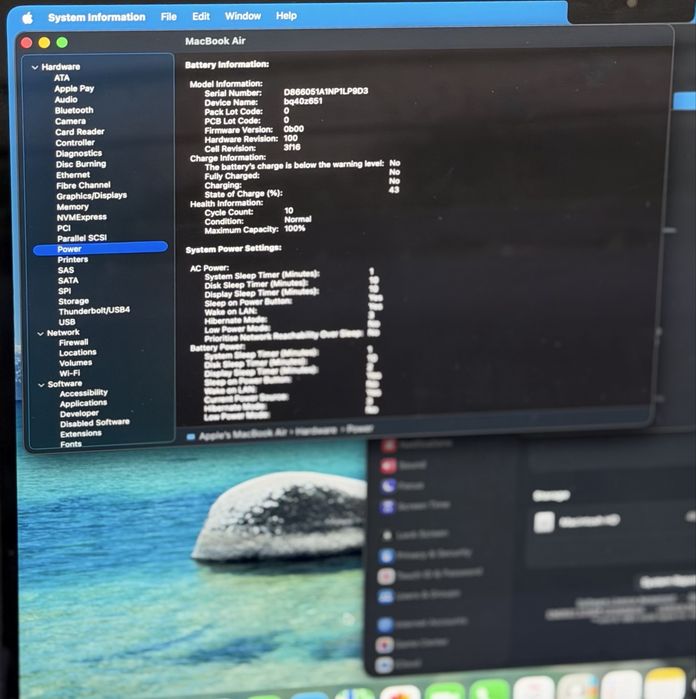The image size is (696, 699).
Task: Click the Mac icon in the path bar
Action: click(x=191, y=437)
